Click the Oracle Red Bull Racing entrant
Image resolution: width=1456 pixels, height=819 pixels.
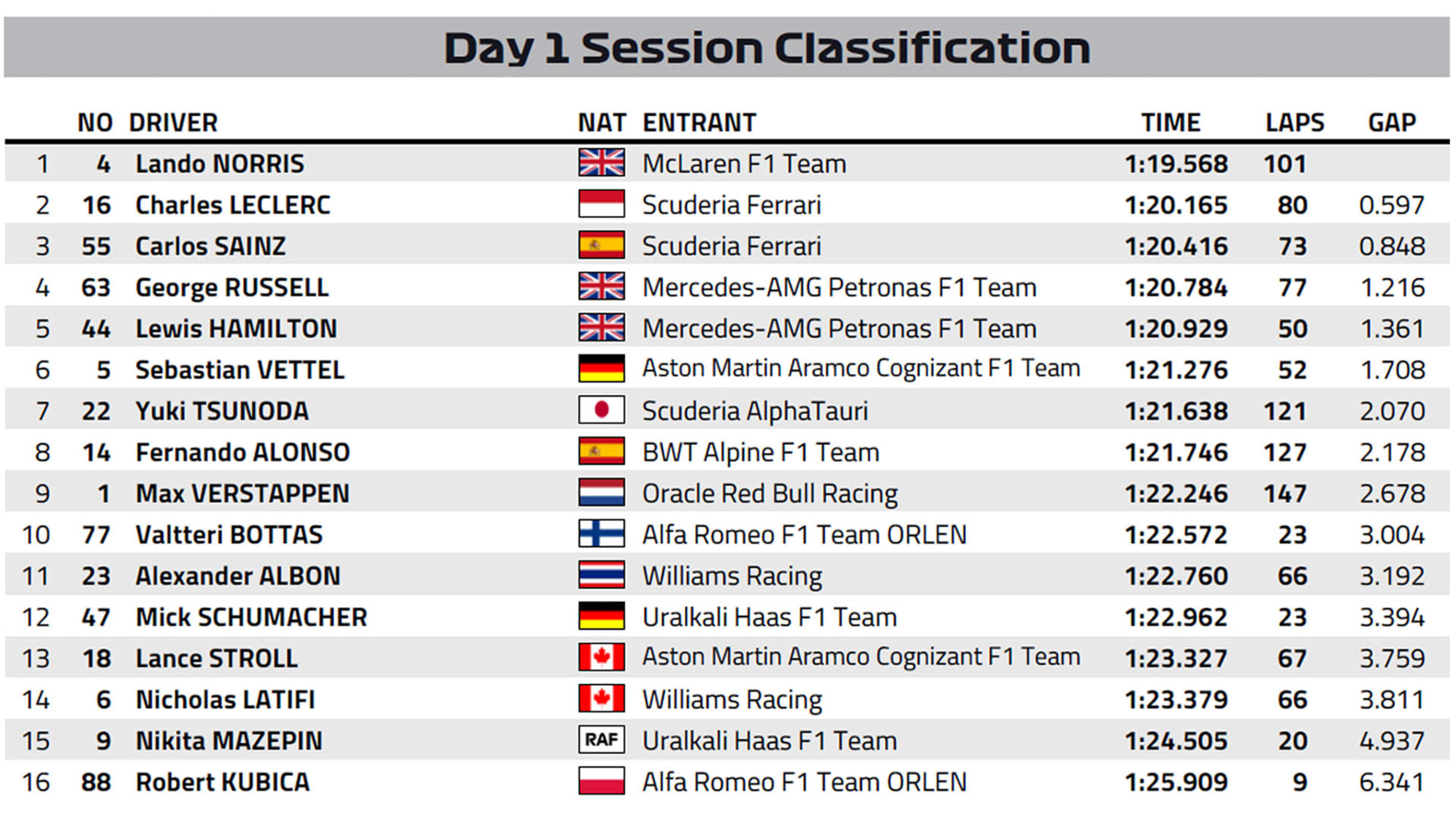tap(770, 493)
